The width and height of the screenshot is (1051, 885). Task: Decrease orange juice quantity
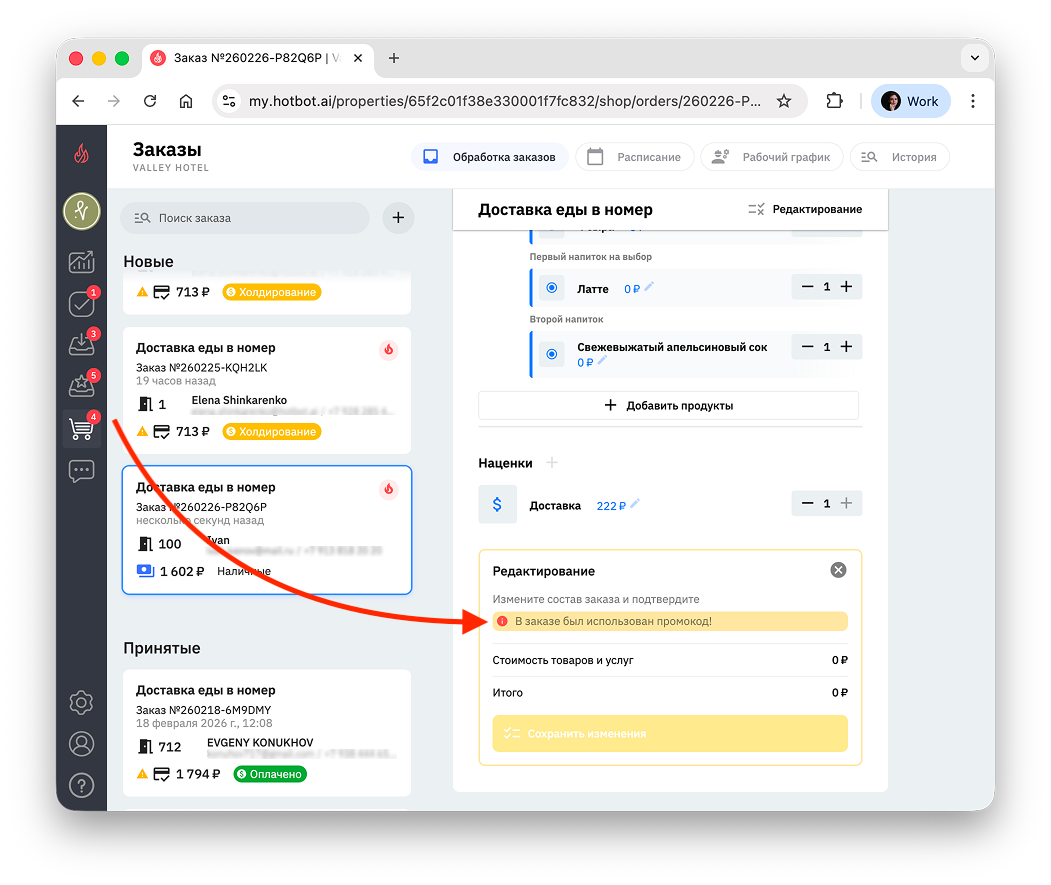click(x=808, y=347)
